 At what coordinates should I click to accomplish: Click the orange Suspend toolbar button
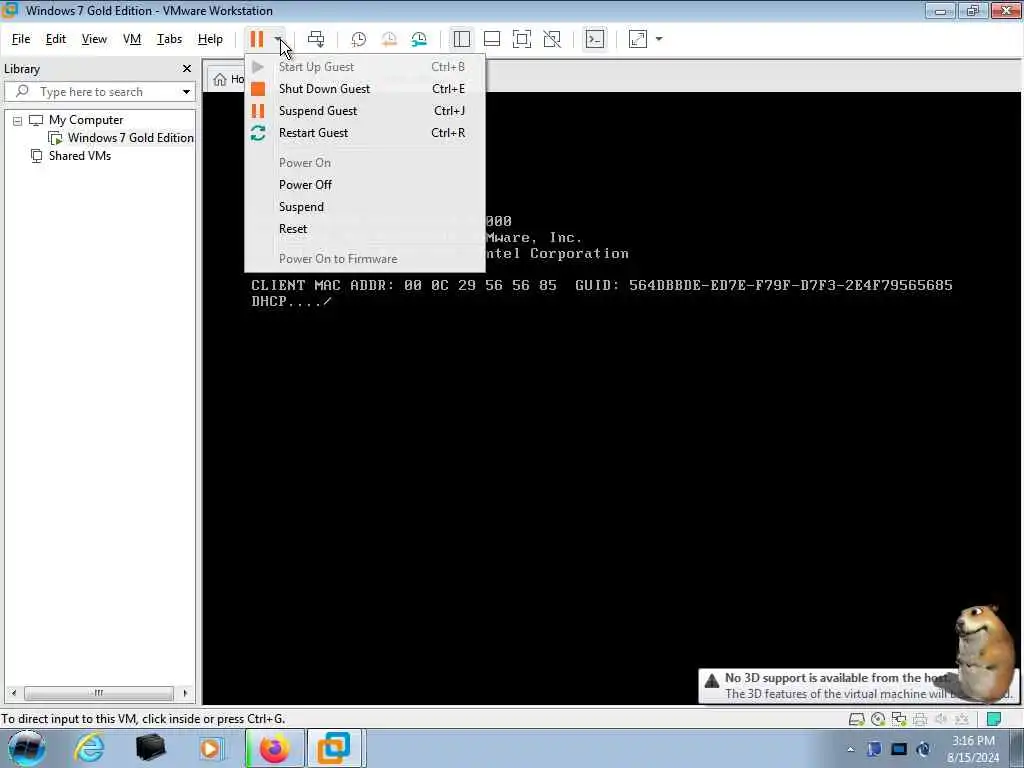tap(257, 39)
